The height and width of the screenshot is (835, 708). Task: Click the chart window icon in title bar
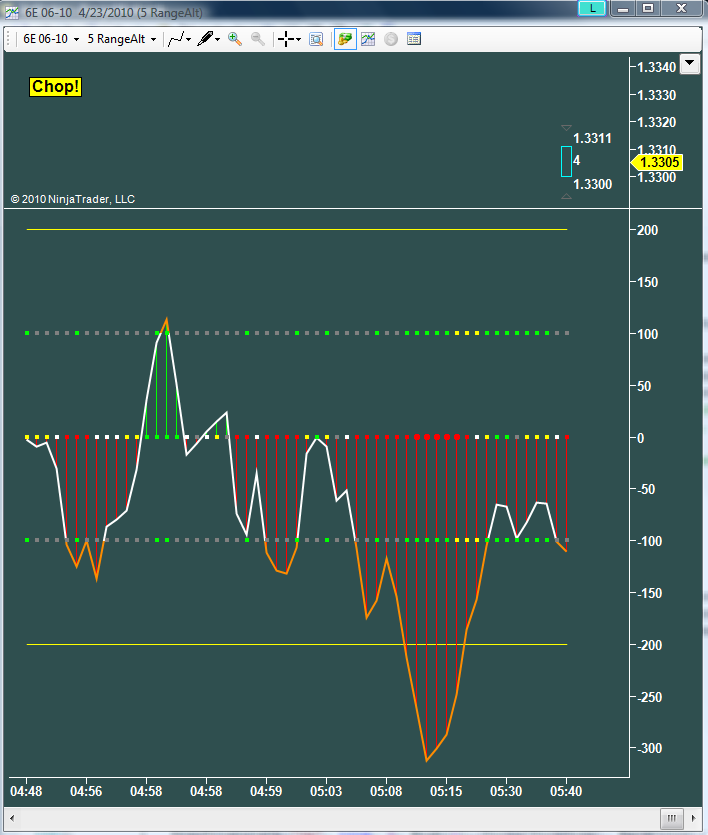pos(12,12)
